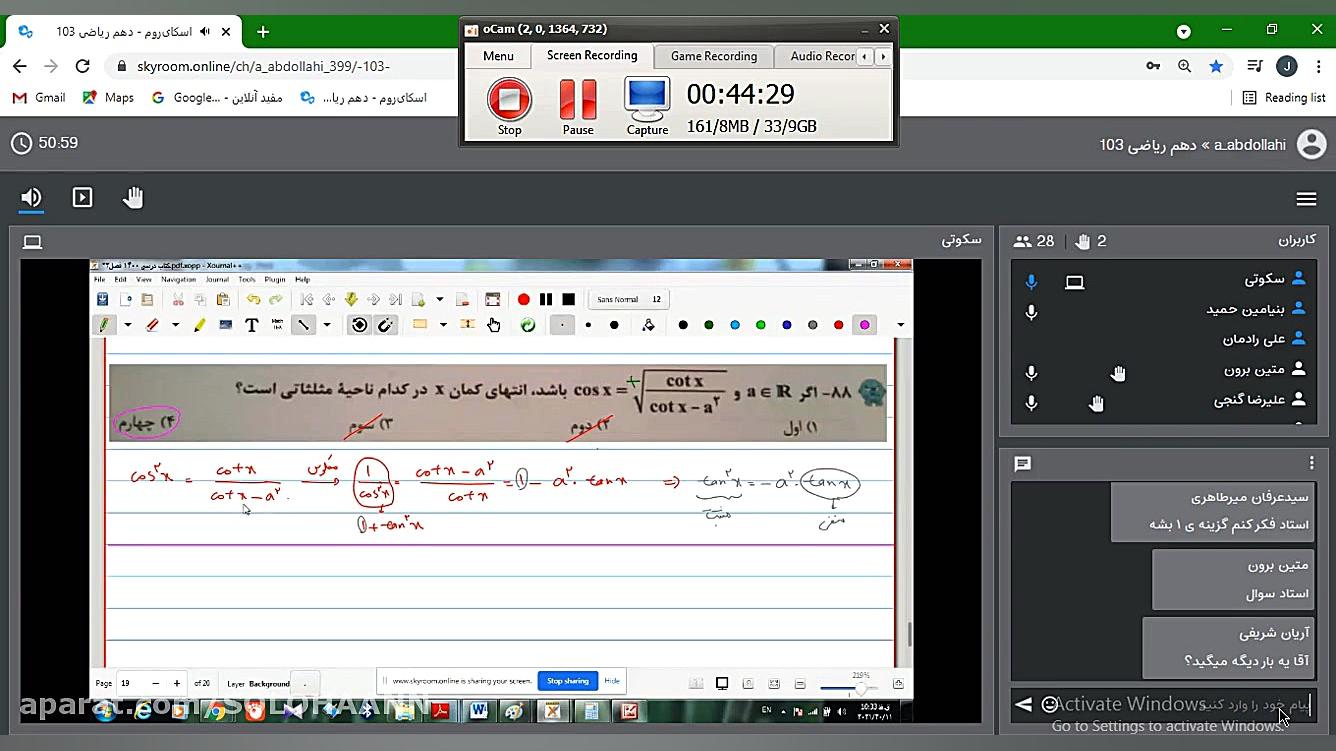Select the Eraser tool
The width and height of the screenshot is (1336, 751).
pos(152,324)
